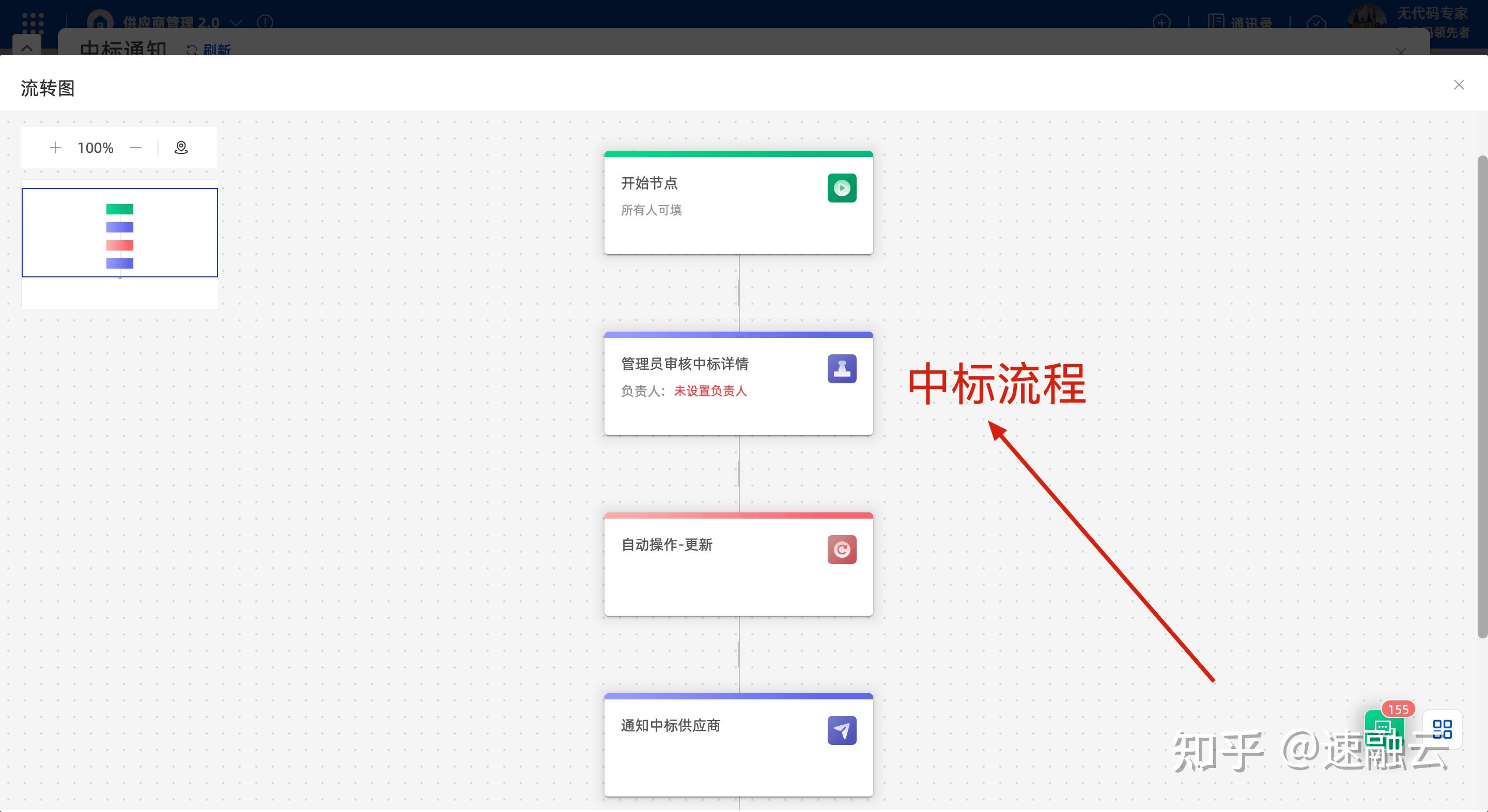
Task: Click zoom out minus on the minimap panel
Action: (136, 148)
